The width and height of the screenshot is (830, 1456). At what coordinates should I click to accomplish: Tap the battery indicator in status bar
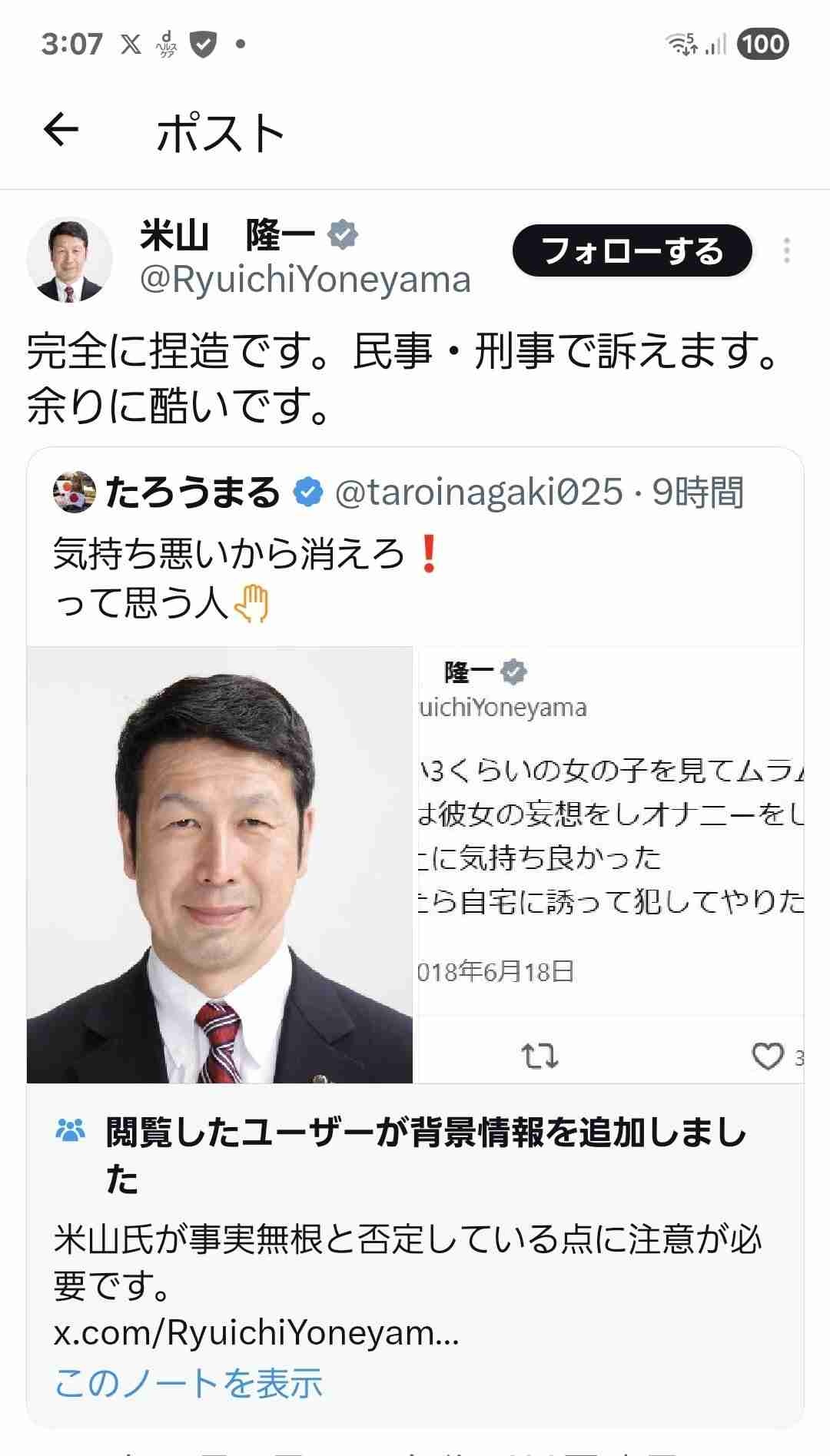coord(762,44)
